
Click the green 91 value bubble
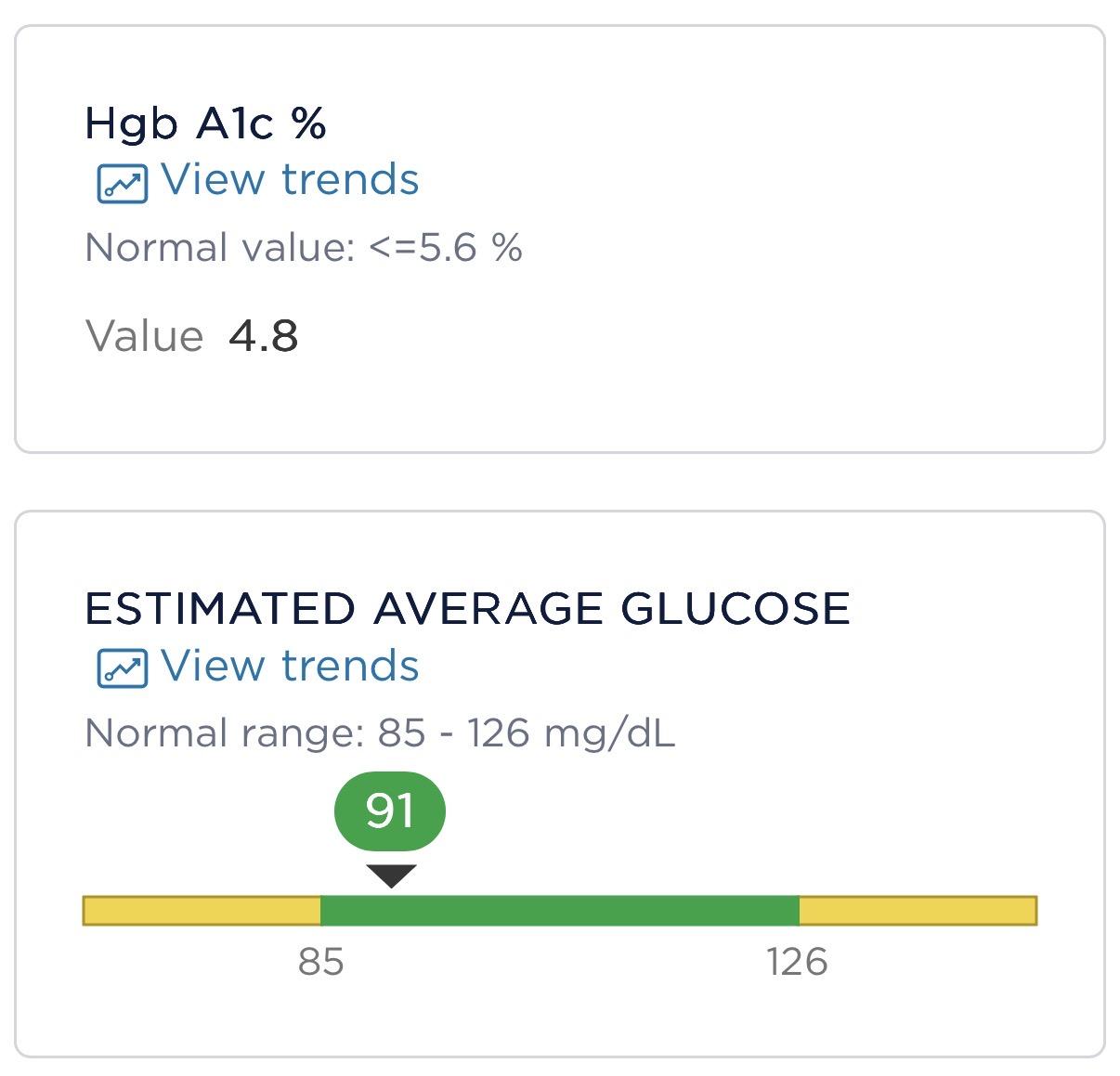pos(390,810)
